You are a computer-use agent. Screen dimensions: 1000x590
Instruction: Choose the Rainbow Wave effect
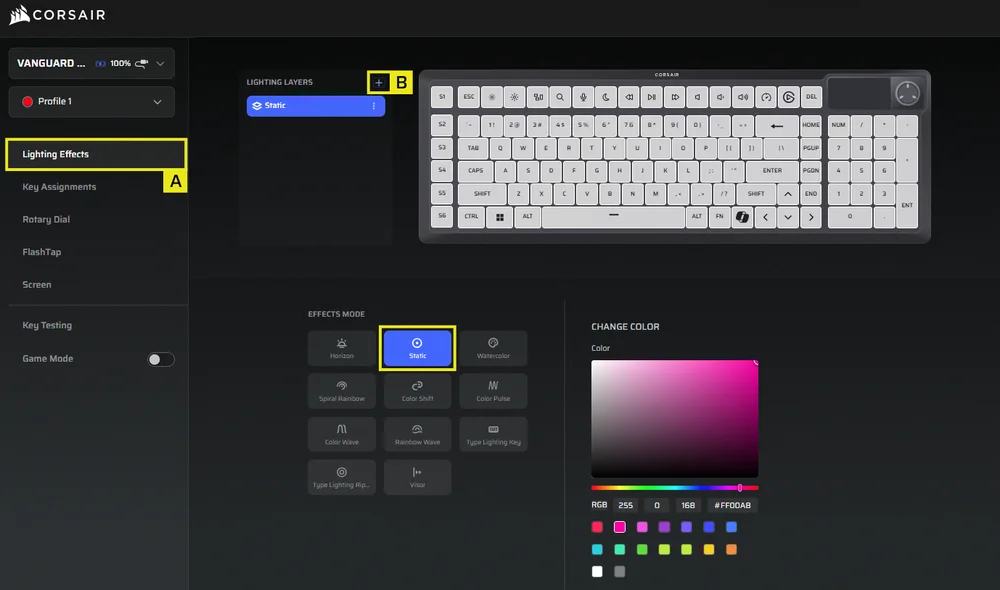tap(417, 434)
